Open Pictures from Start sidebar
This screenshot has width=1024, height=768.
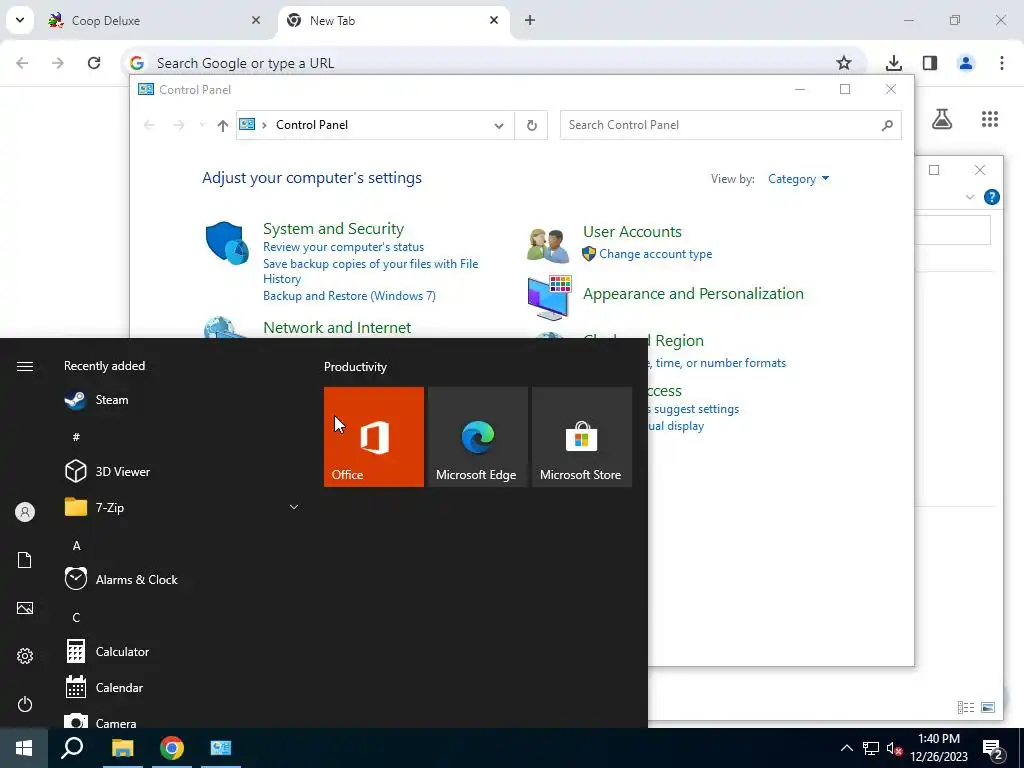click(x=25, y=608)
